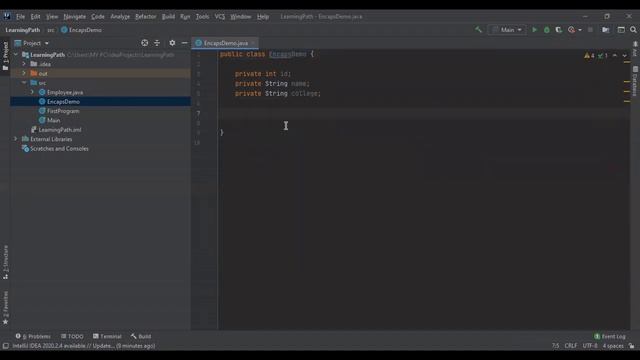The width and height of the screenshot is (640, 360).
Task: Open the Navigate menu
Action: point(75,17)
